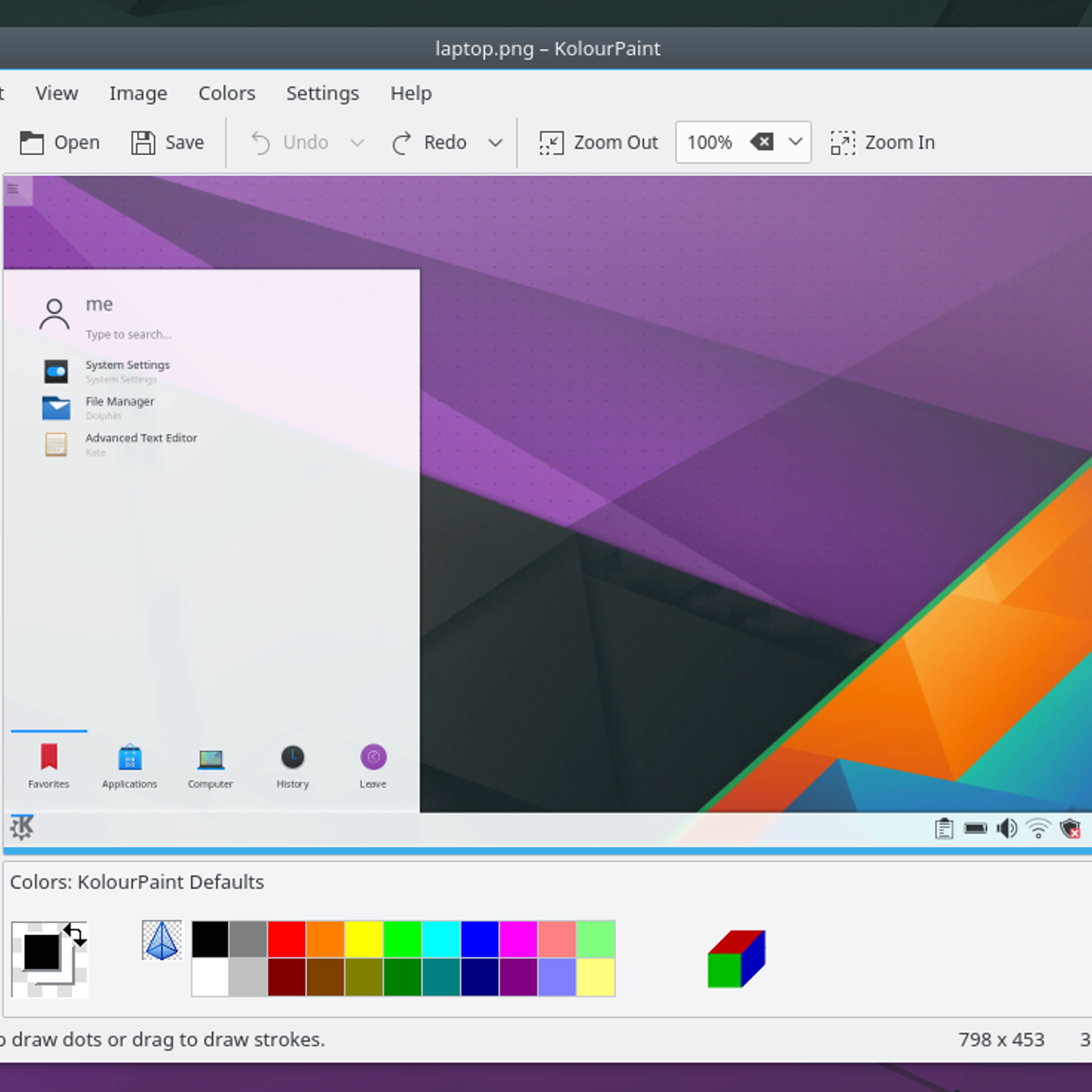Open the View menu
This screenshot has height=1092, width=1092.
coord(57,93)
